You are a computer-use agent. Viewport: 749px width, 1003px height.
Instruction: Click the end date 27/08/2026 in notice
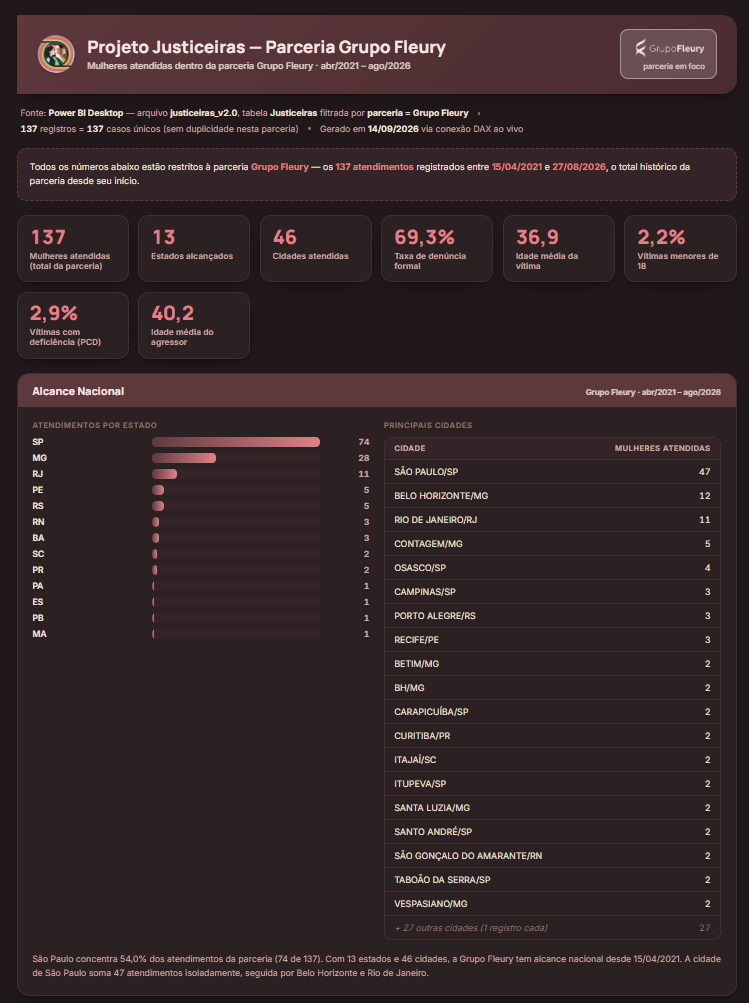579,167
